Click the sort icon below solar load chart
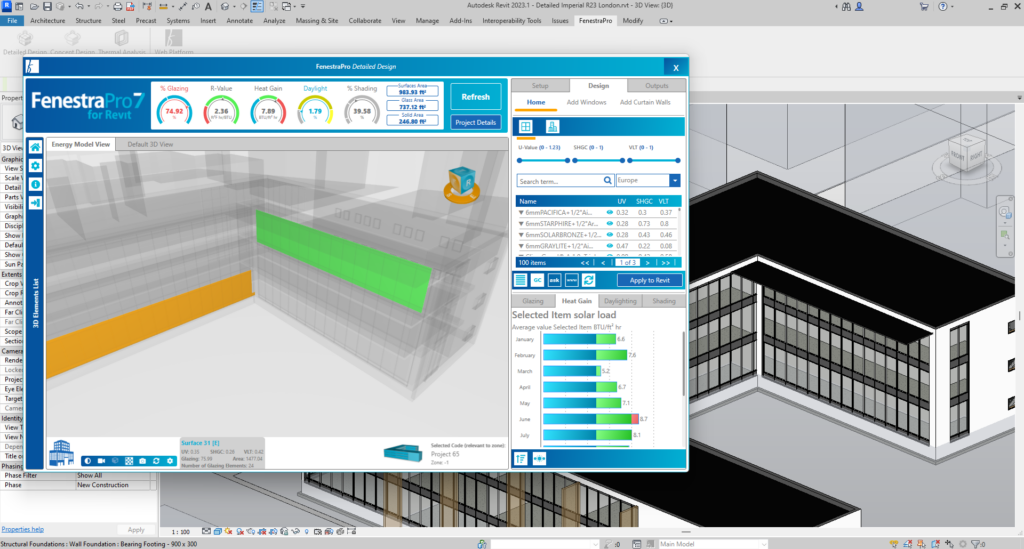 521,459
